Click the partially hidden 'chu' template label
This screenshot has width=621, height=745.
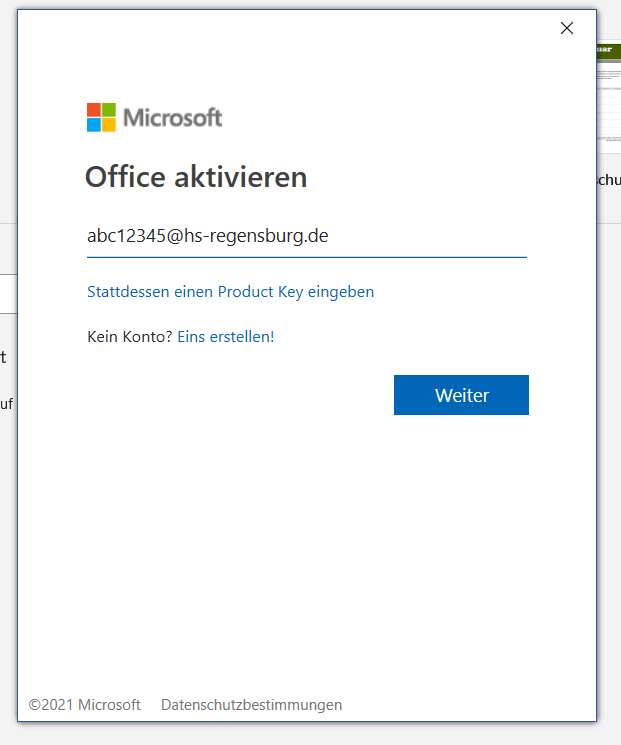tap(608, 180)
